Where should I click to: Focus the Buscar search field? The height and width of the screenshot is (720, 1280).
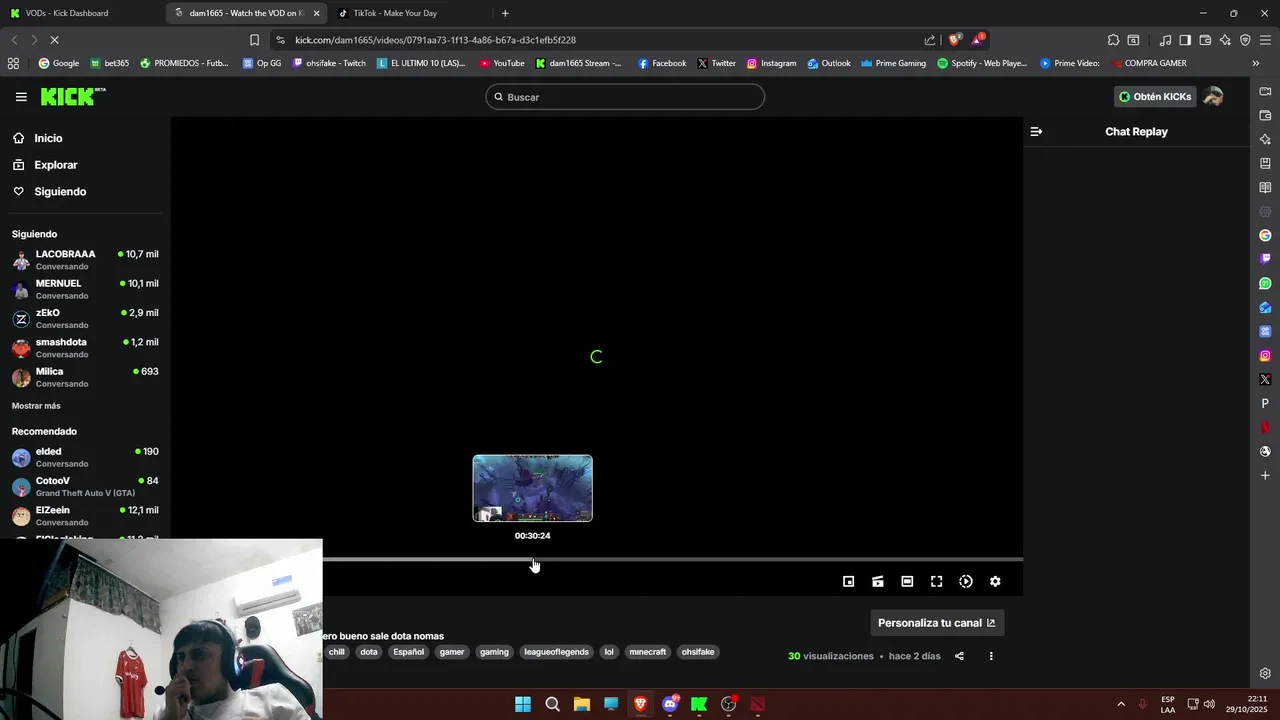pos(625,97)
